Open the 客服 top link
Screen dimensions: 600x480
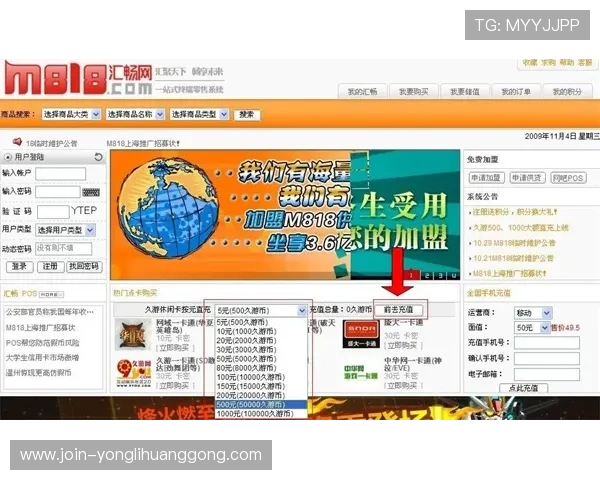pos(585,63)
